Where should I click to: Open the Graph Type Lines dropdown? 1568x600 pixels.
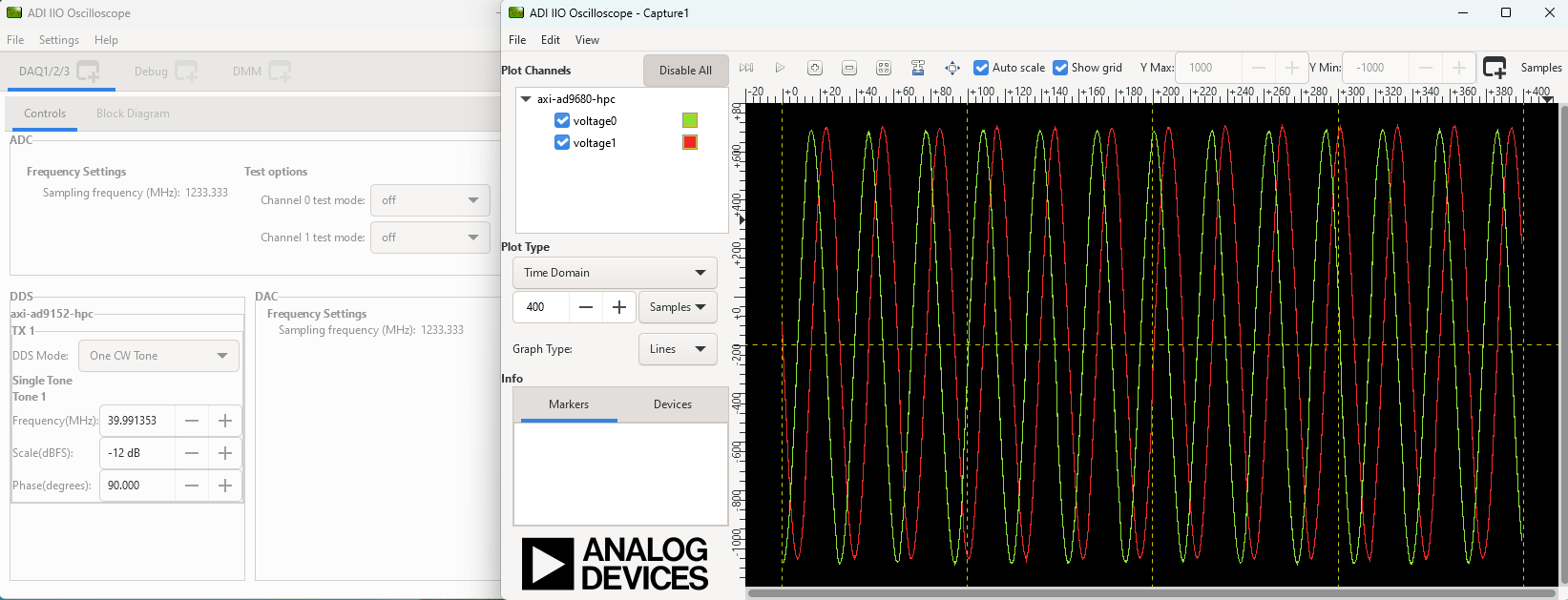678,349
